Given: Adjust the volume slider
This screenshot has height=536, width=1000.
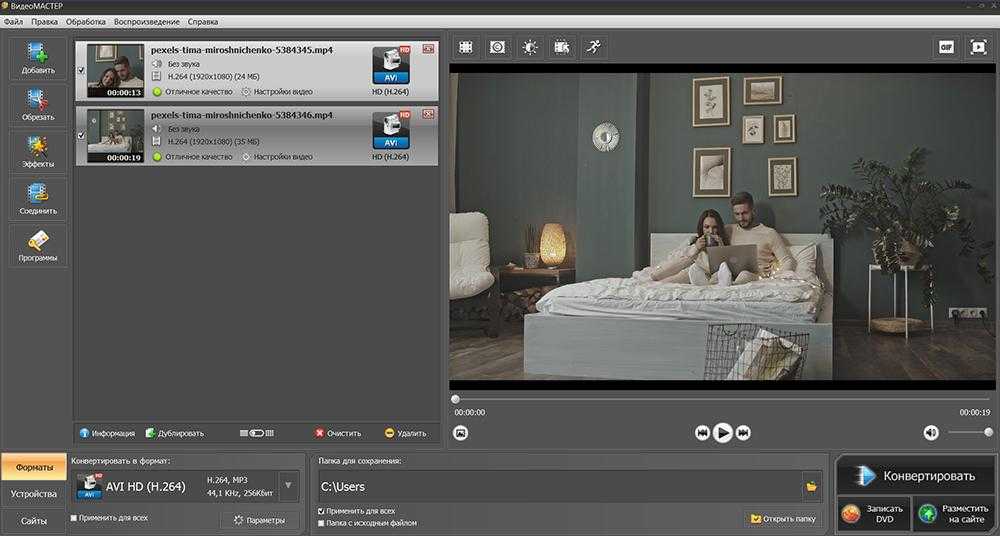Looking at the screenshot, I should coord(969,433).
